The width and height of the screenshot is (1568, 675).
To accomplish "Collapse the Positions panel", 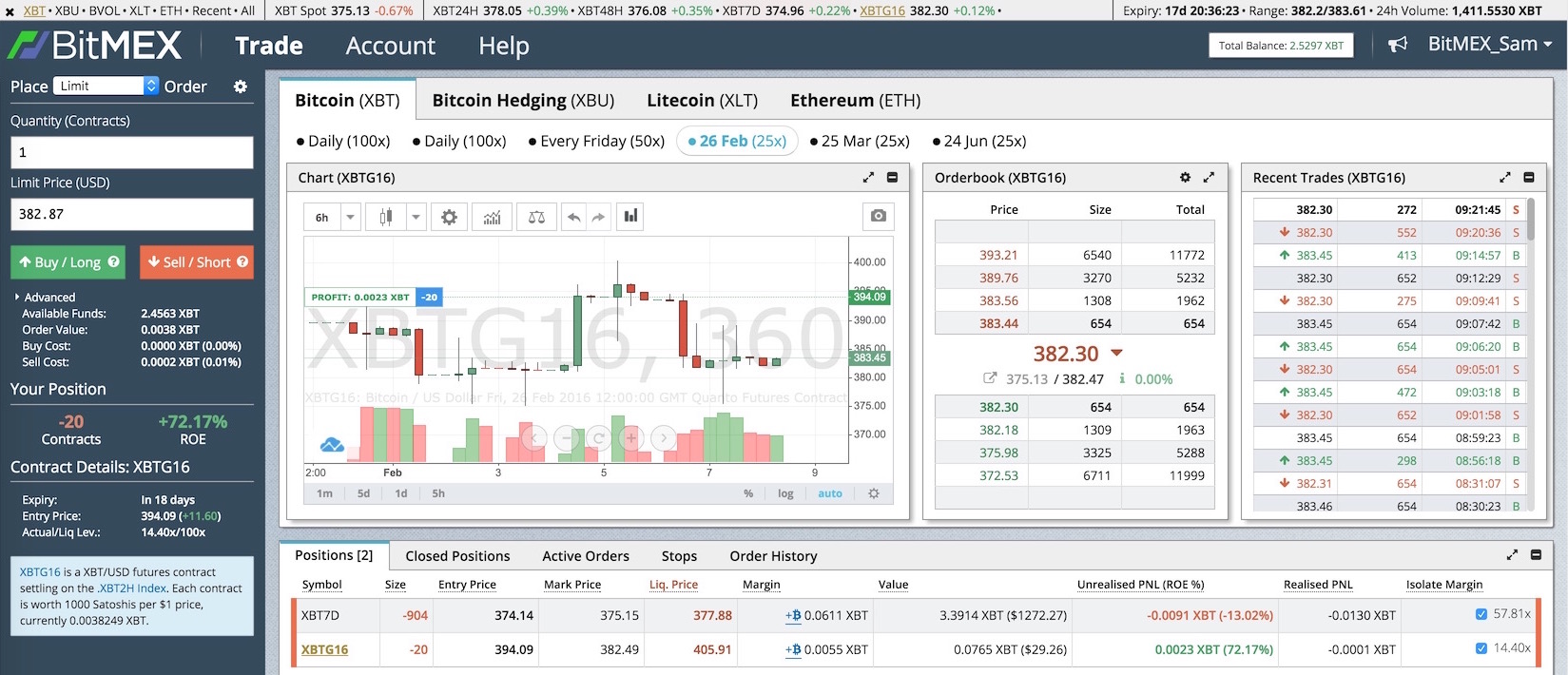I will [x=1536, y=555].
